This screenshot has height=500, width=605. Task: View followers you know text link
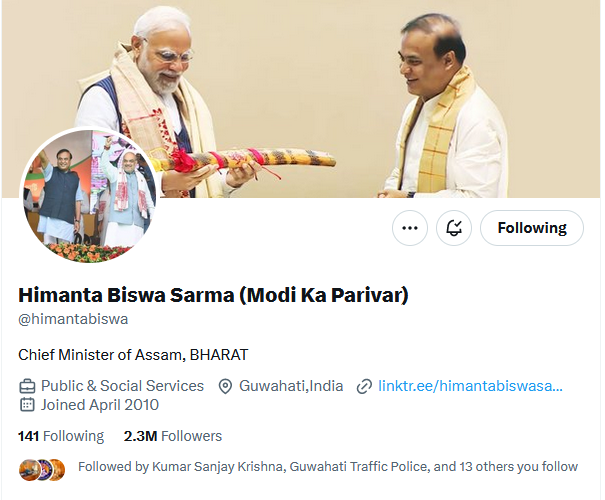(x=328, y=467)
